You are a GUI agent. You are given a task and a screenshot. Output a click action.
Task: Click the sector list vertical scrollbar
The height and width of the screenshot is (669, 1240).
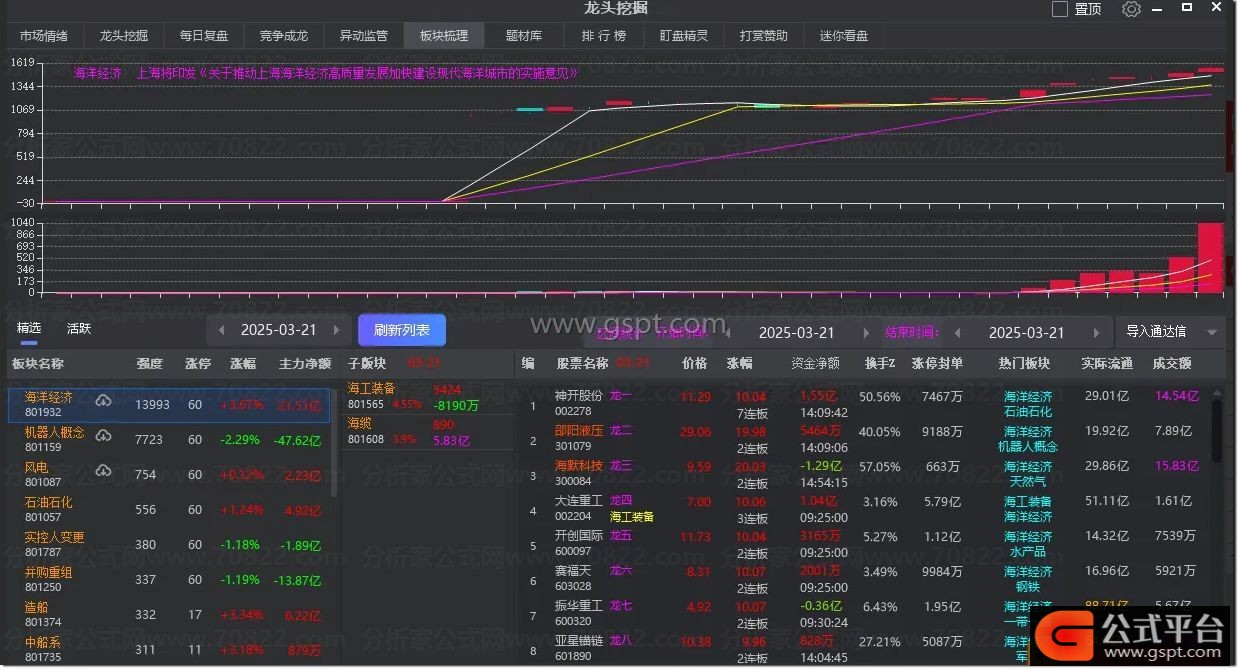coord(335,443)
